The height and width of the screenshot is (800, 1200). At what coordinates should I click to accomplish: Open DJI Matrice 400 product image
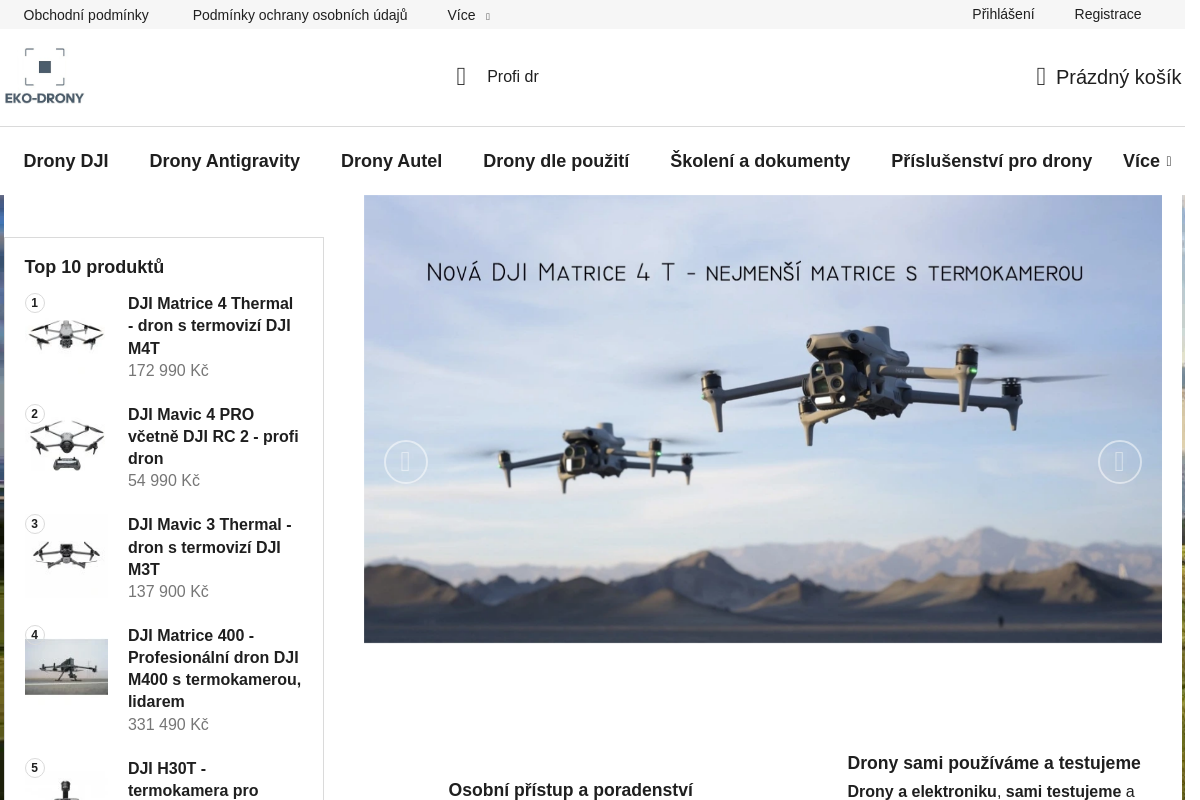tap(66, 667)
